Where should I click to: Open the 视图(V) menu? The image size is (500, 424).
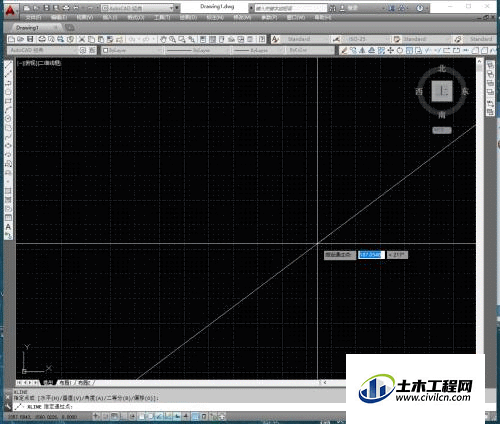[85, 17]
